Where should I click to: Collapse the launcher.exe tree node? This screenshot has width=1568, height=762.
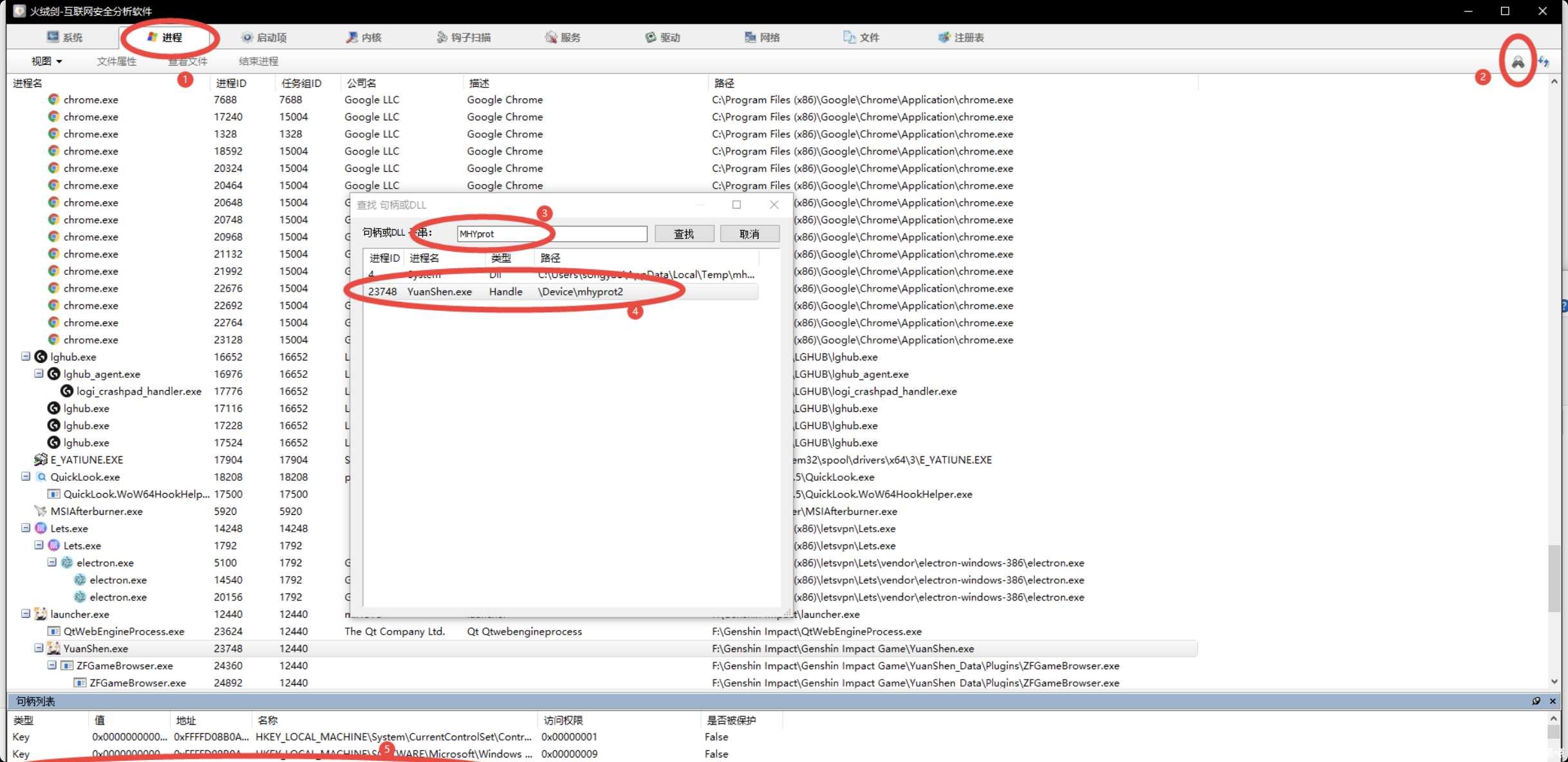point(26,613)
